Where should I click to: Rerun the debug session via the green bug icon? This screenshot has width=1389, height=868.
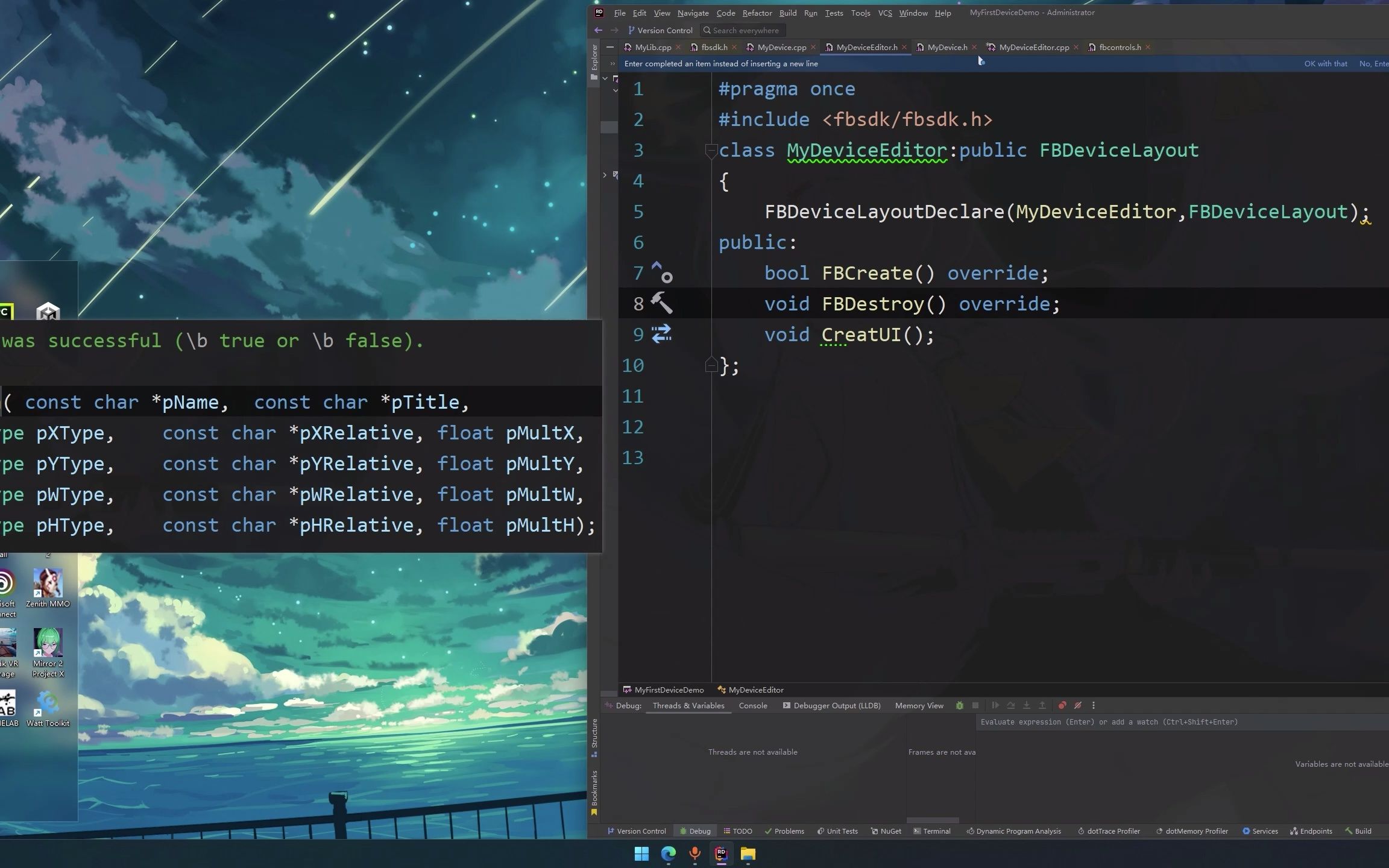pos(959,705)
